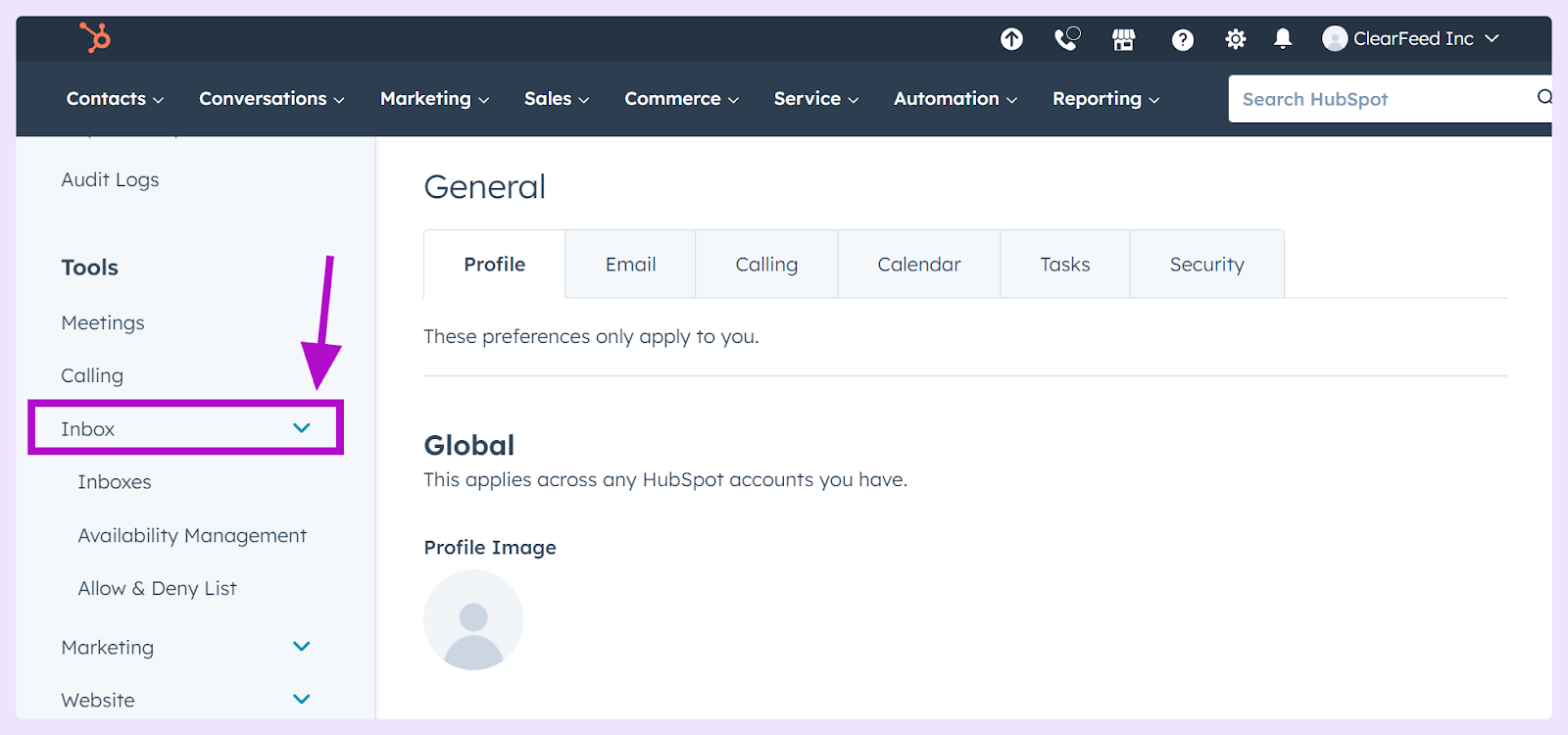Open the settings gear icon
Screen dimensions: 1568x735
coord(1236,39)
